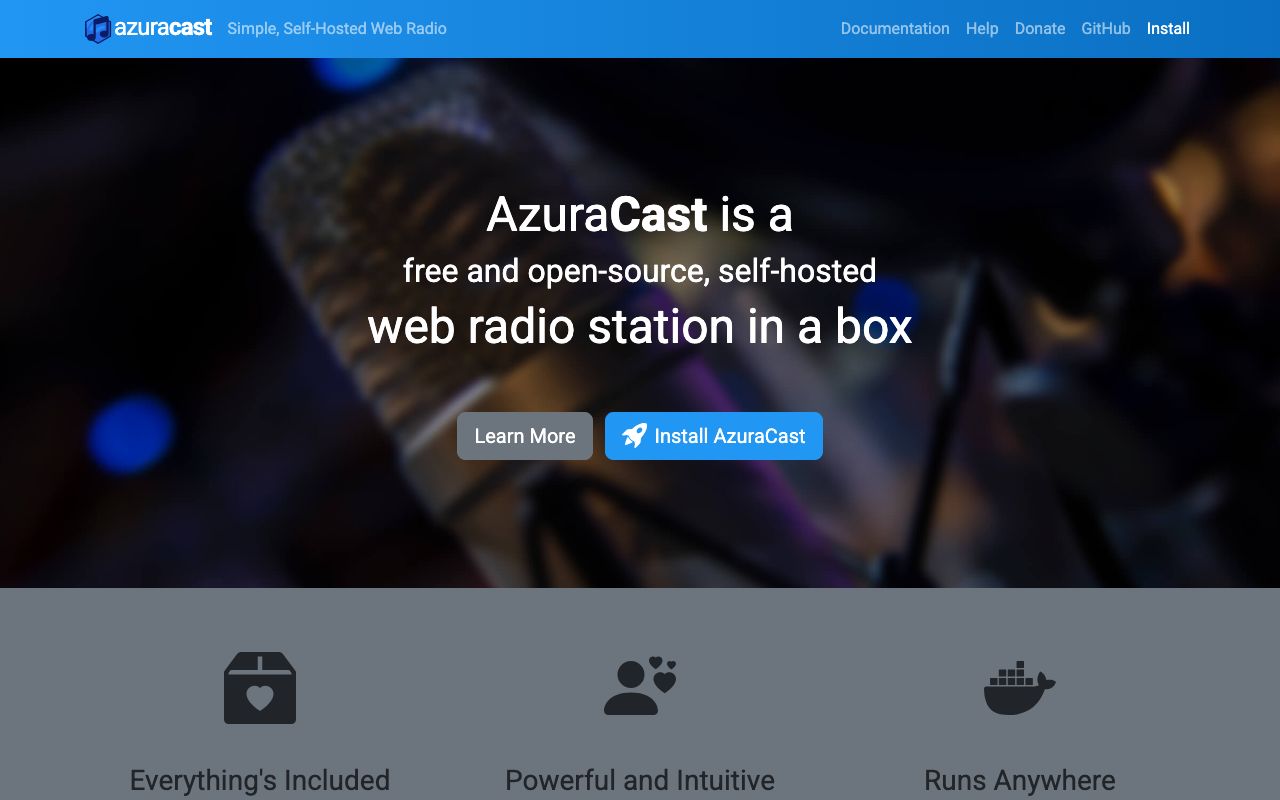The height and width of the screenshot is (800, 1280).
Task: Click the 'free and open-source, self-hosted' text
Action: [x=640, y=271]
